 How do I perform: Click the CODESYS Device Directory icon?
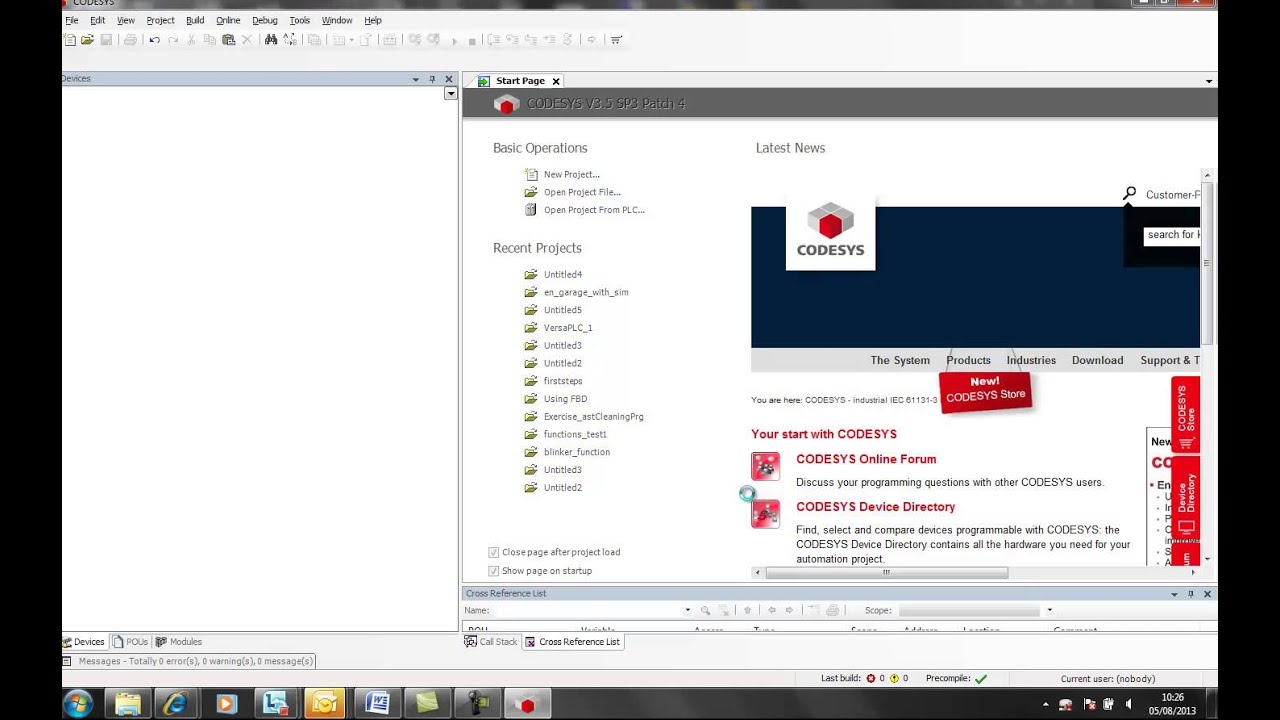click(x=765, y=514)
